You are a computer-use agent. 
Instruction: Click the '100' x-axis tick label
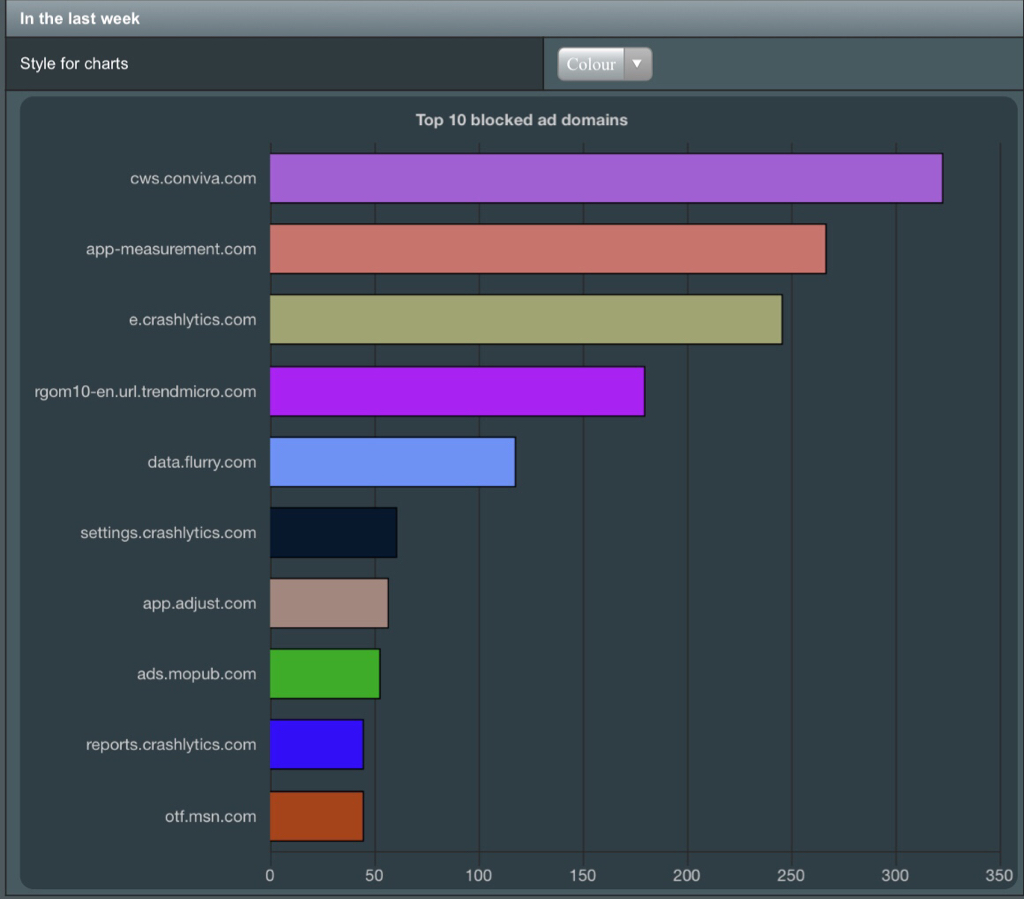pyautogui.click(x=479, y=875)
